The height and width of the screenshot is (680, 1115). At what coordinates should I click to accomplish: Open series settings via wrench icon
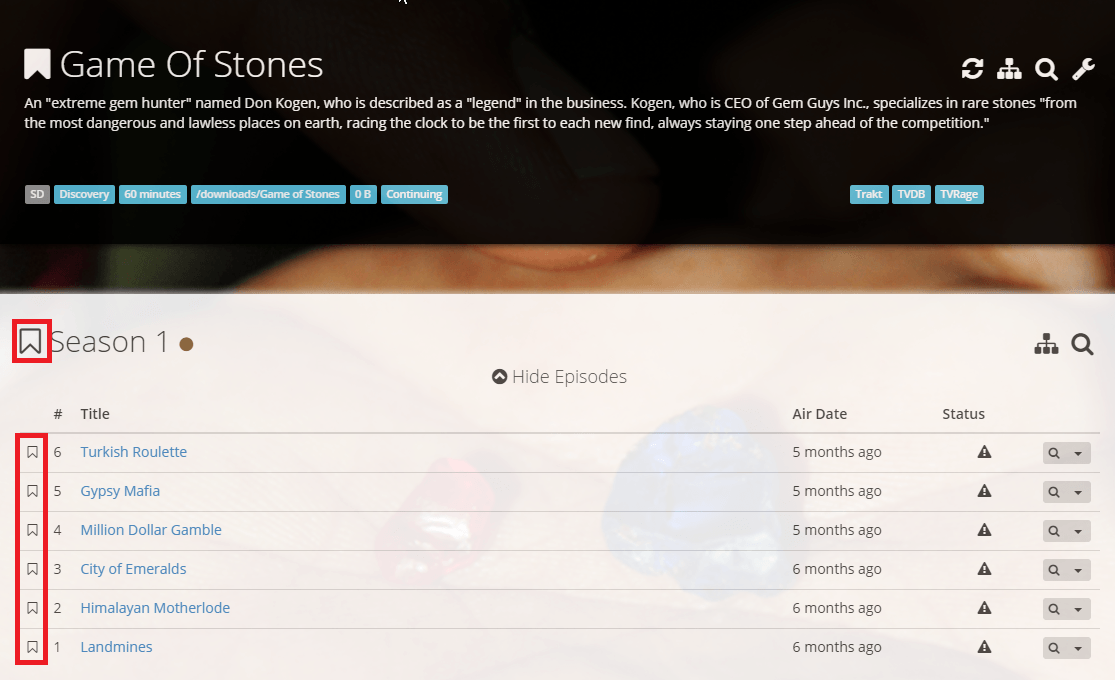(x=1083, y=69)
